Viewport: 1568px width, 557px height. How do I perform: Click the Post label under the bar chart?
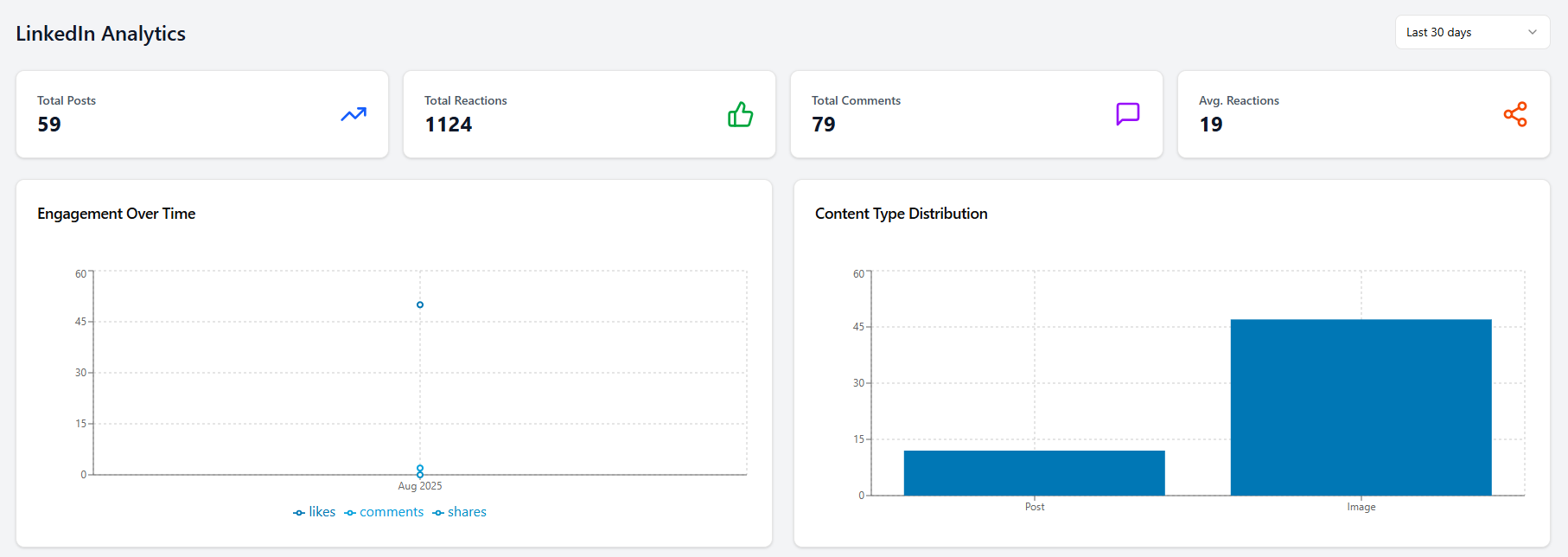point(1034,507)
